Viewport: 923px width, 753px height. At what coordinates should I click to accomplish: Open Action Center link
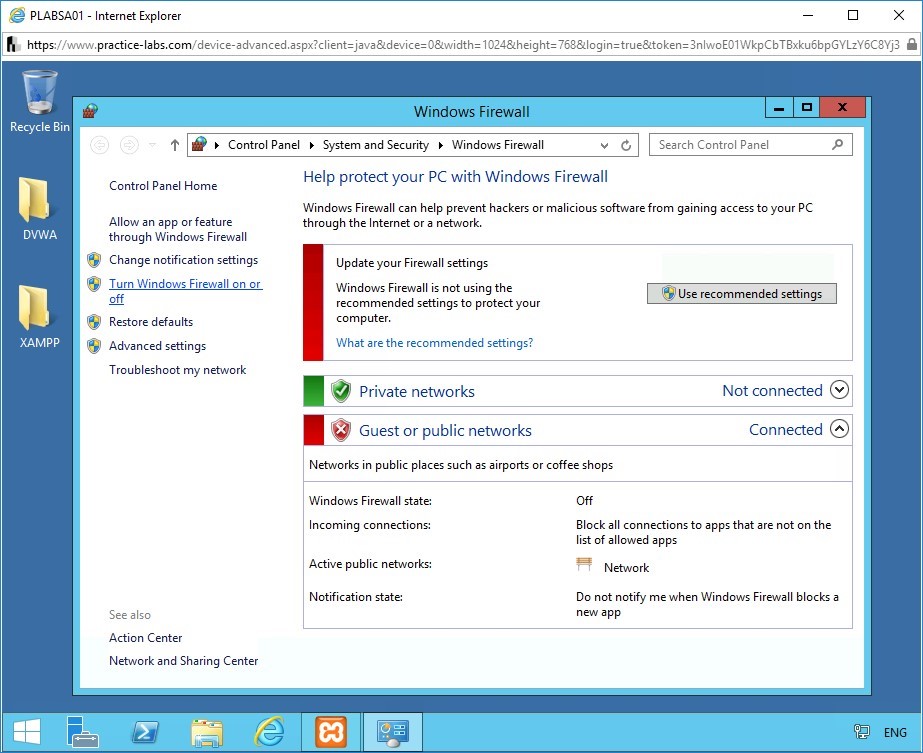point(145,638)
